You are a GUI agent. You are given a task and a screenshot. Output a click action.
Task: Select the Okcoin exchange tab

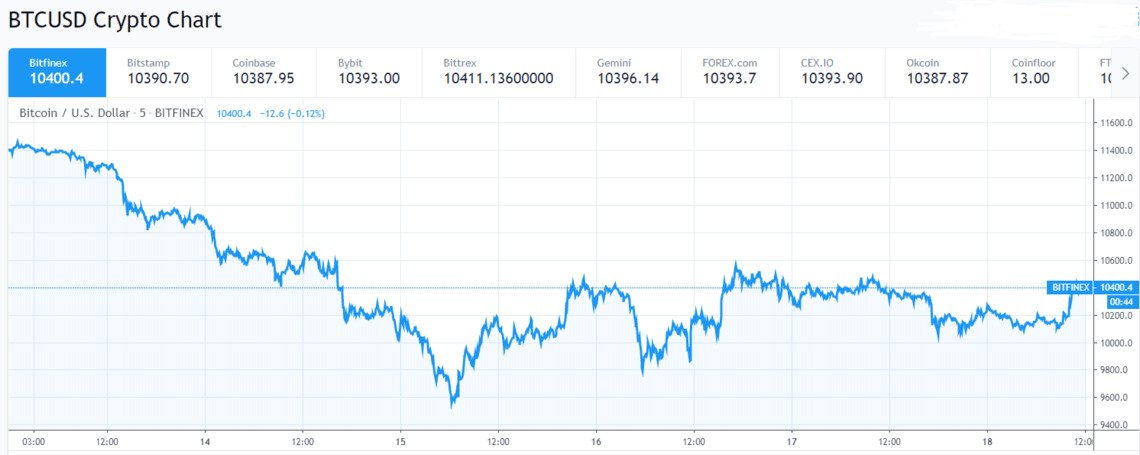(937, 71)
